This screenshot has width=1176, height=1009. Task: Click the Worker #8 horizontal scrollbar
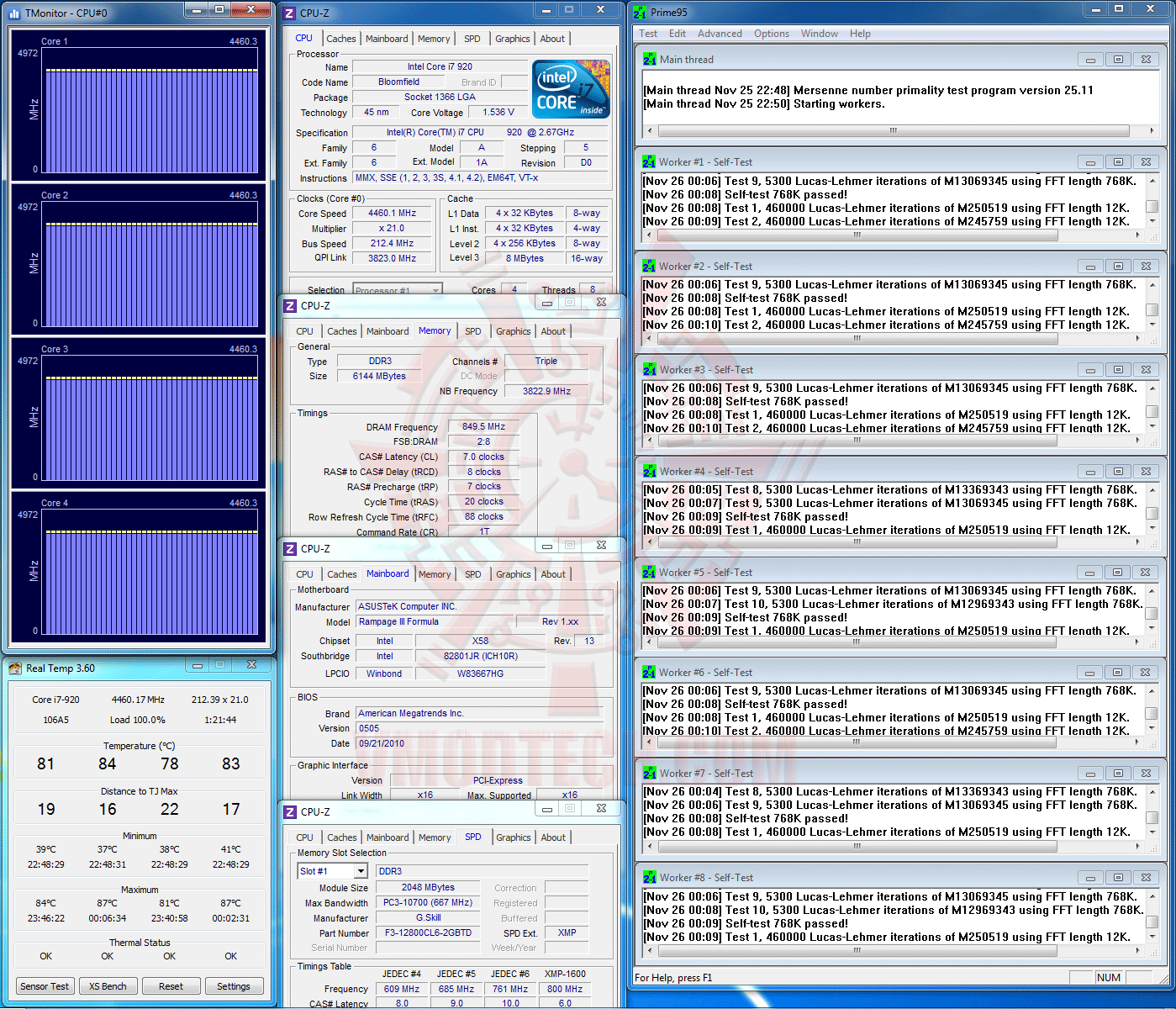[894, 951]
